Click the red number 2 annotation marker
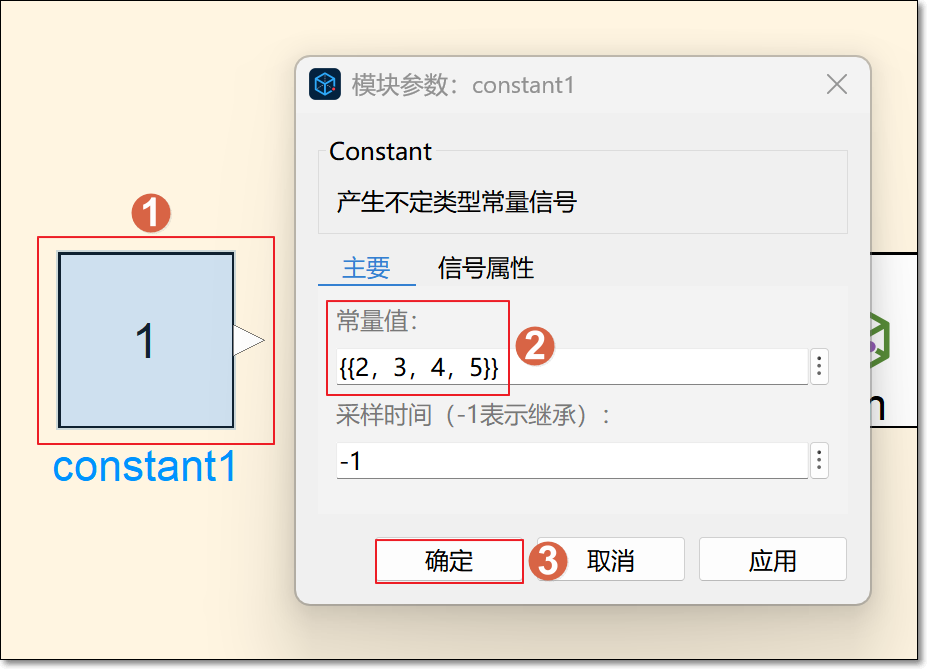The width and height of the screenshot is (927, 669). click(x=534, y=346)
